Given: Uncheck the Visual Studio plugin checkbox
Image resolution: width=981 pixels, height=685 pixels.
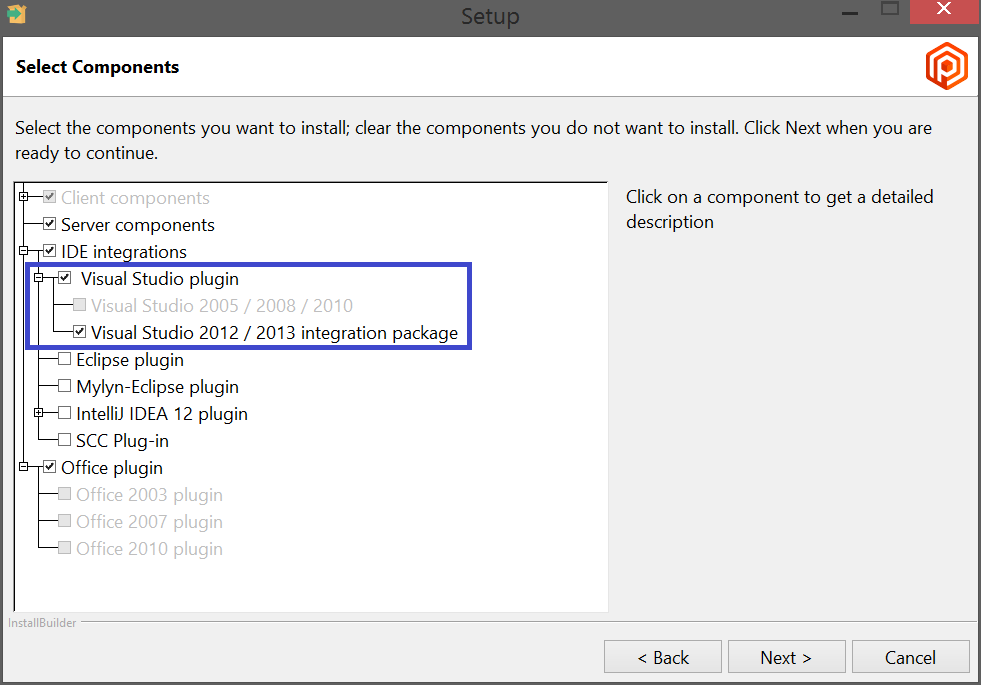Looking at the screenshot, I should (x=65, y=277).
